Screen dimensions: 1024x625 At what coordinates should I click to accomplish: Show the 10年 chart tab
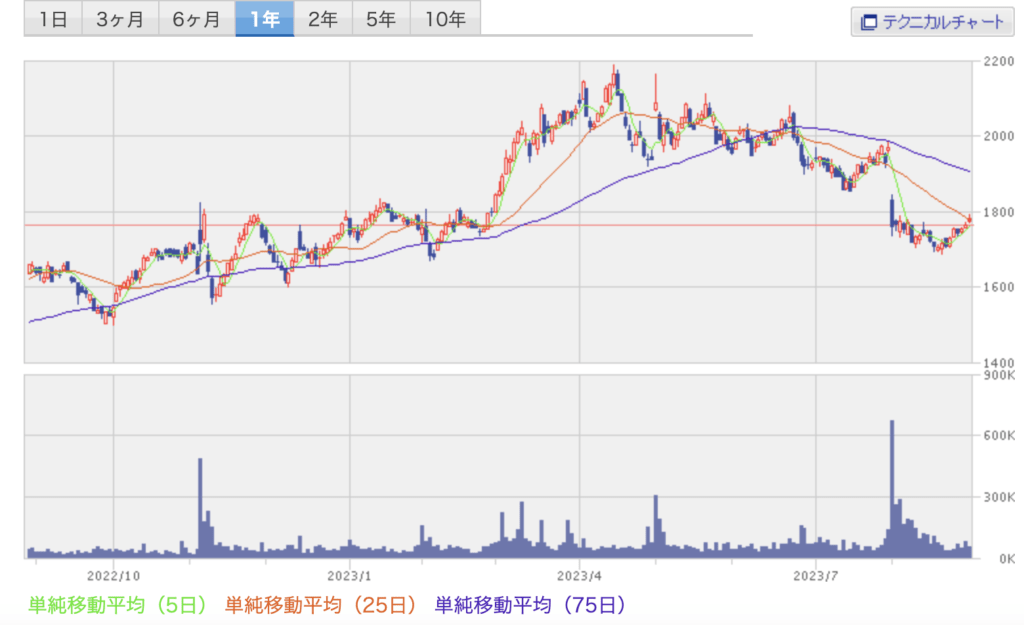[x=445, y=19]
